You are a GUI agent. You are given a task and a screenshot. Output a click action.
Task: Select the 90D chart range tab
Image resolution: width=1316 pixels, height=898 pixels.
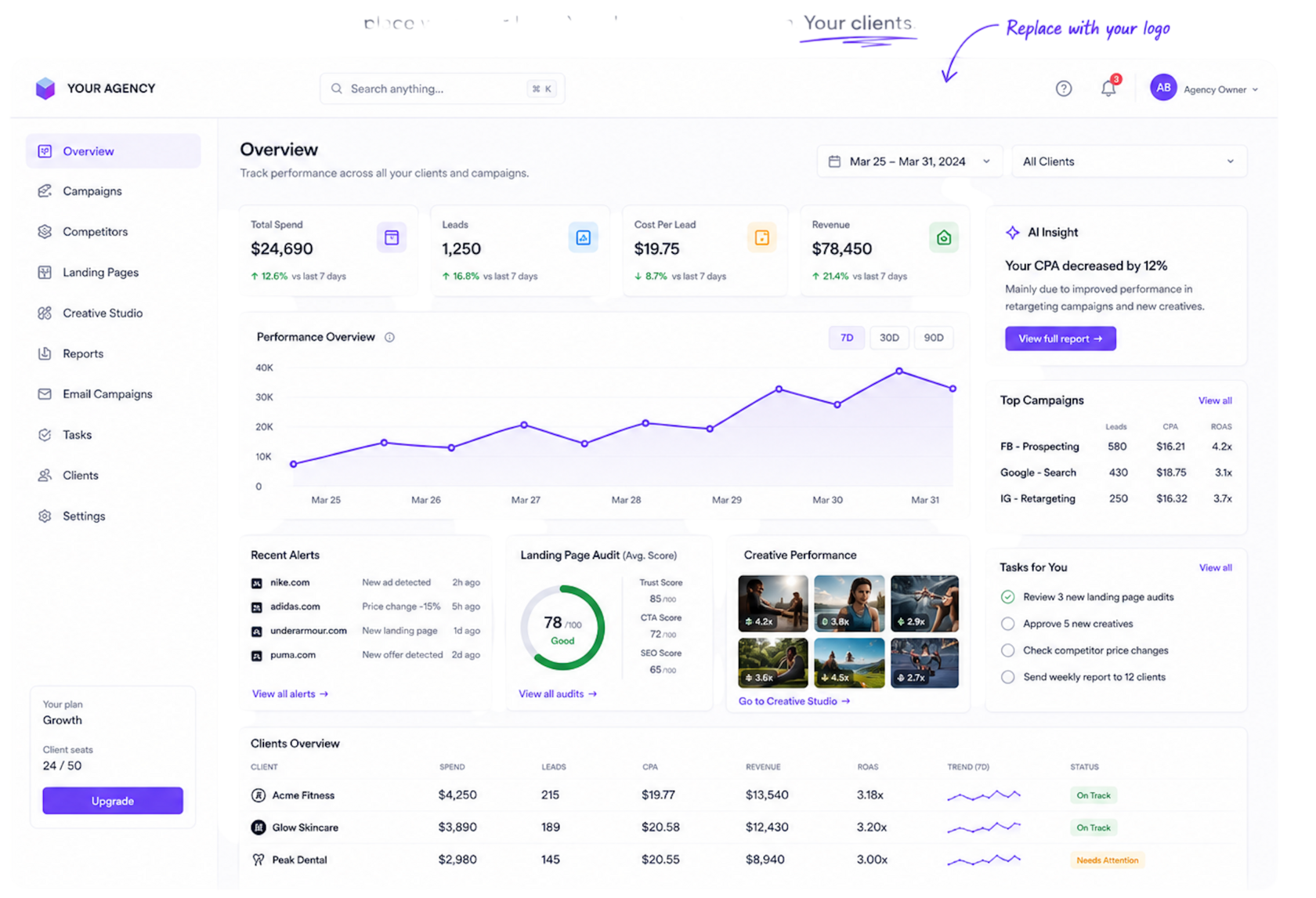[x=934, y=338]
